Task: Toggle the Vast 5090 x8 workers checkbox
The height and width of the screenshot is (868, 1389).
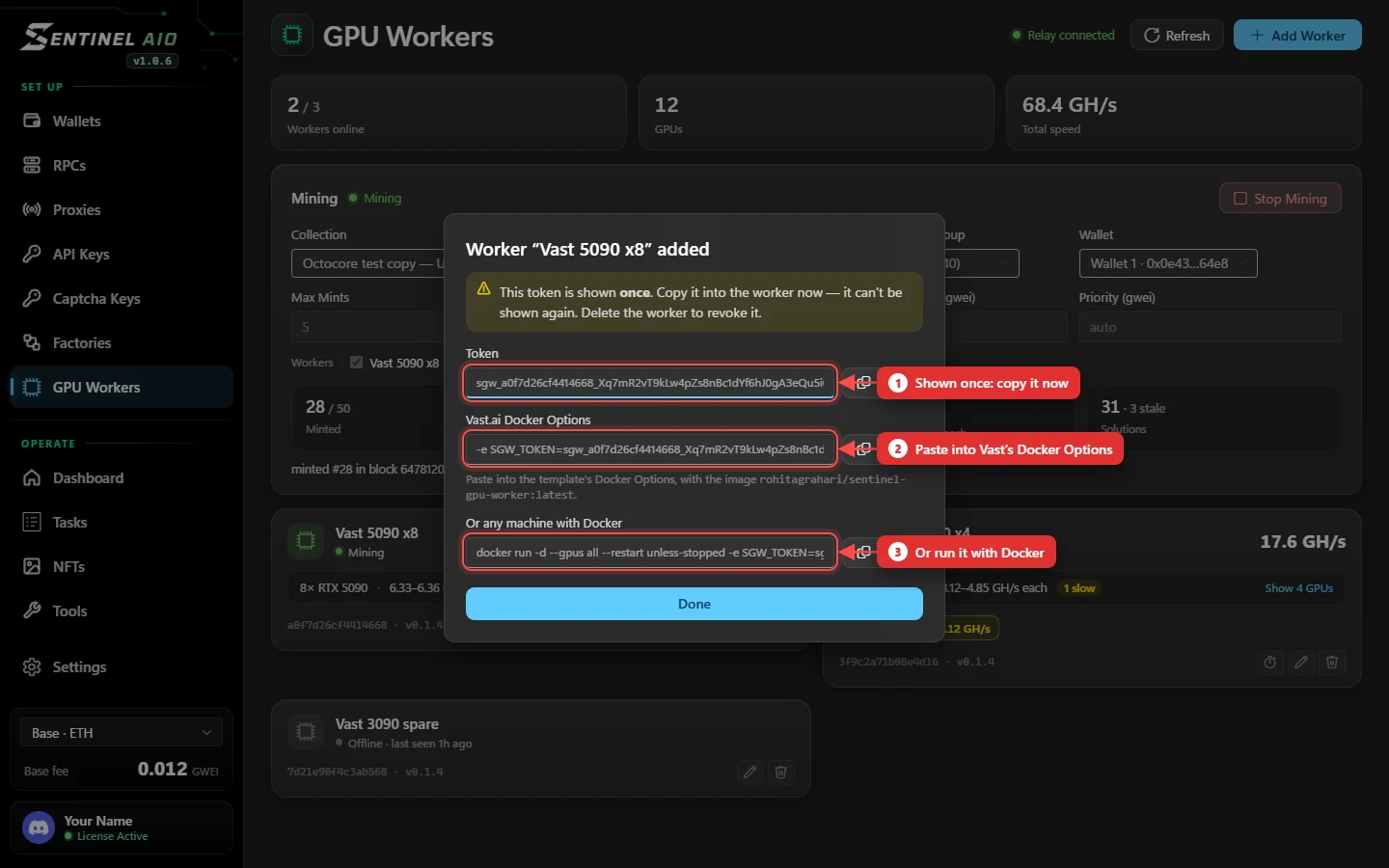Action: pyautogui.click(x=356, y=363)
